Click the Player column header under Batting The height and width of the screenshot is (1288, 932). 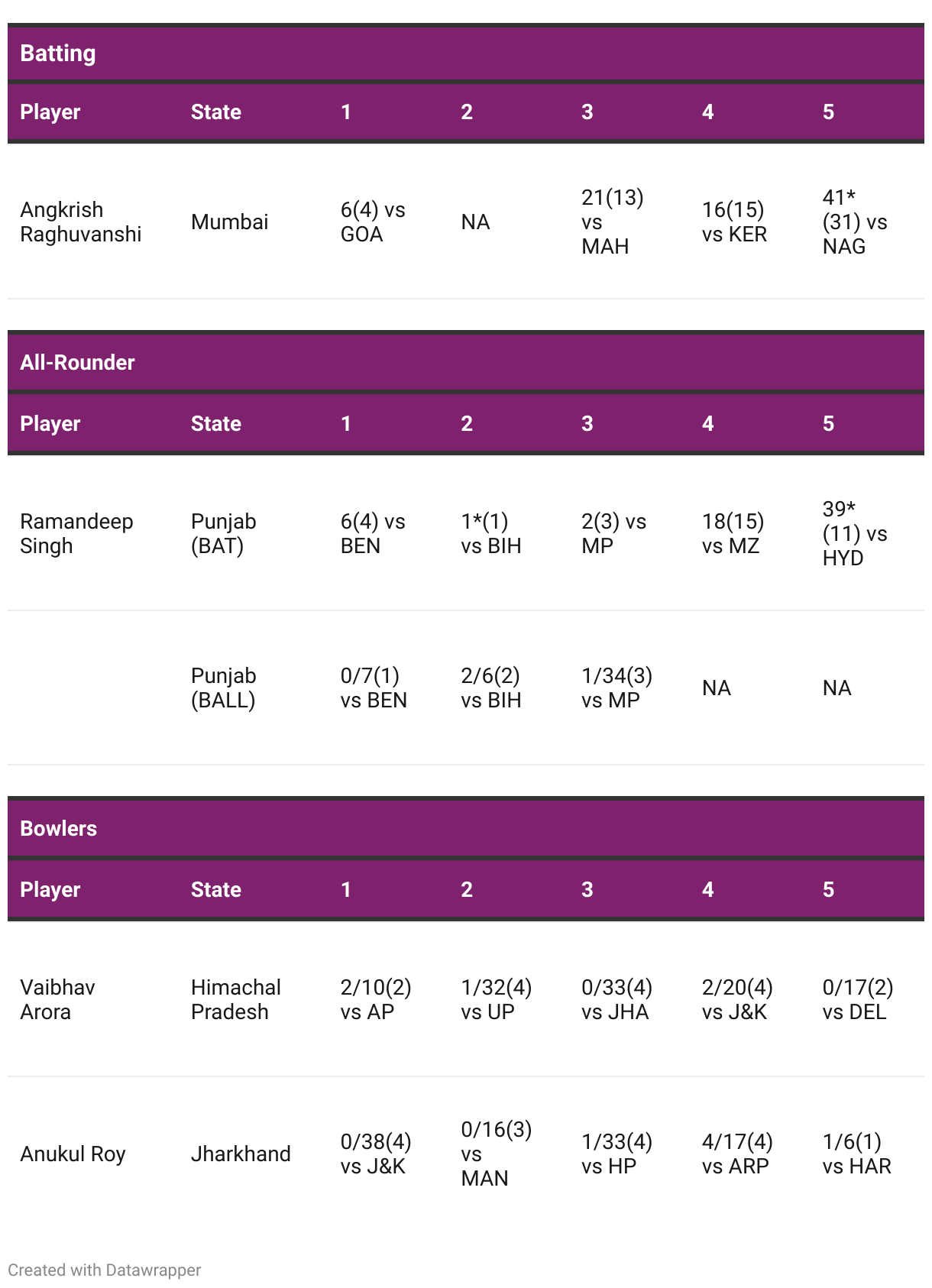pos(50,112)
